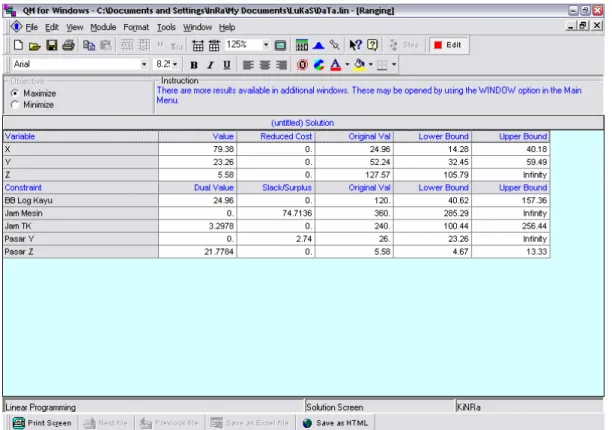Open the Arial font name dropdown
This screenshot has height=430, width=612.
[x=144, y=64]
